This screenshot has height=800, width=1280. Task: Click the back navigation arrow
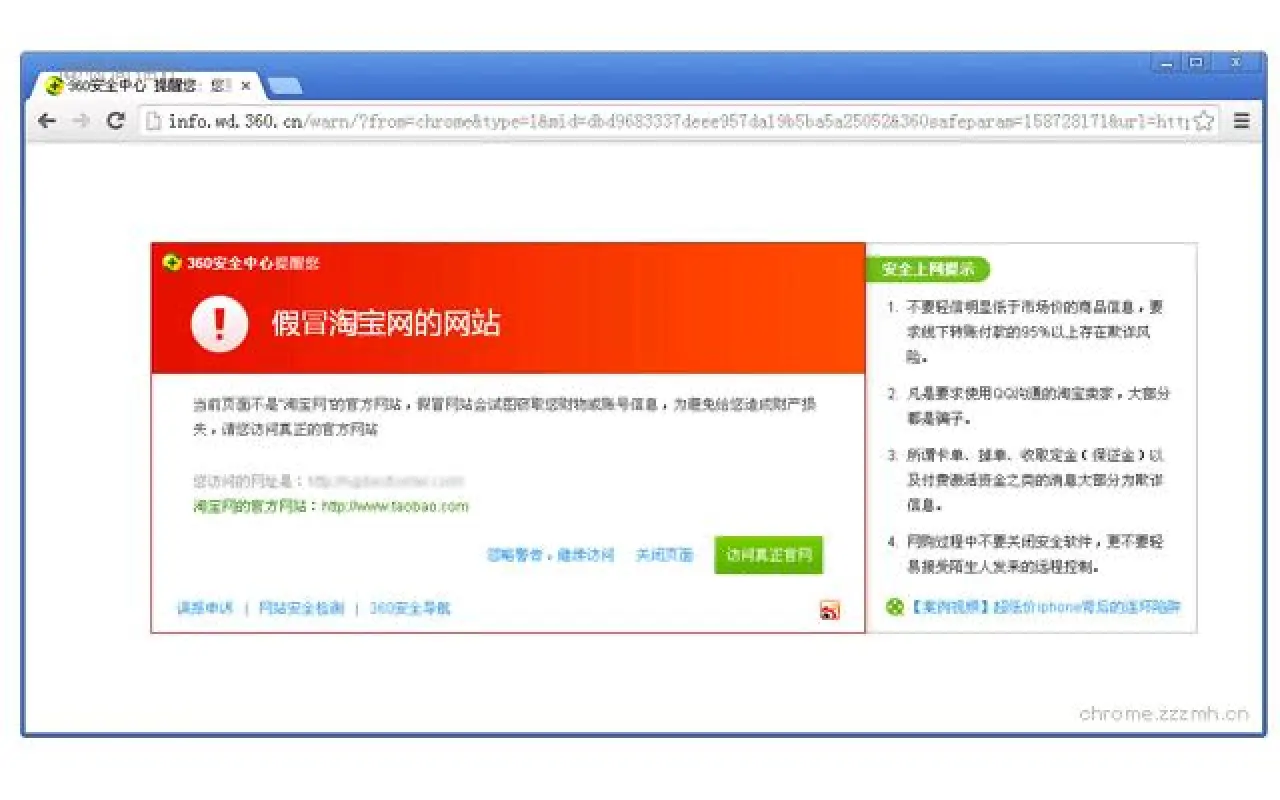click(47, 120)
